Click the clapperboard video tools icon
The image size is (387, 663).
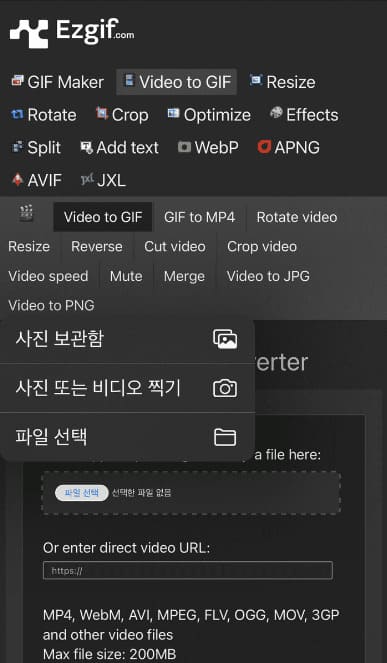pos(26,214)
